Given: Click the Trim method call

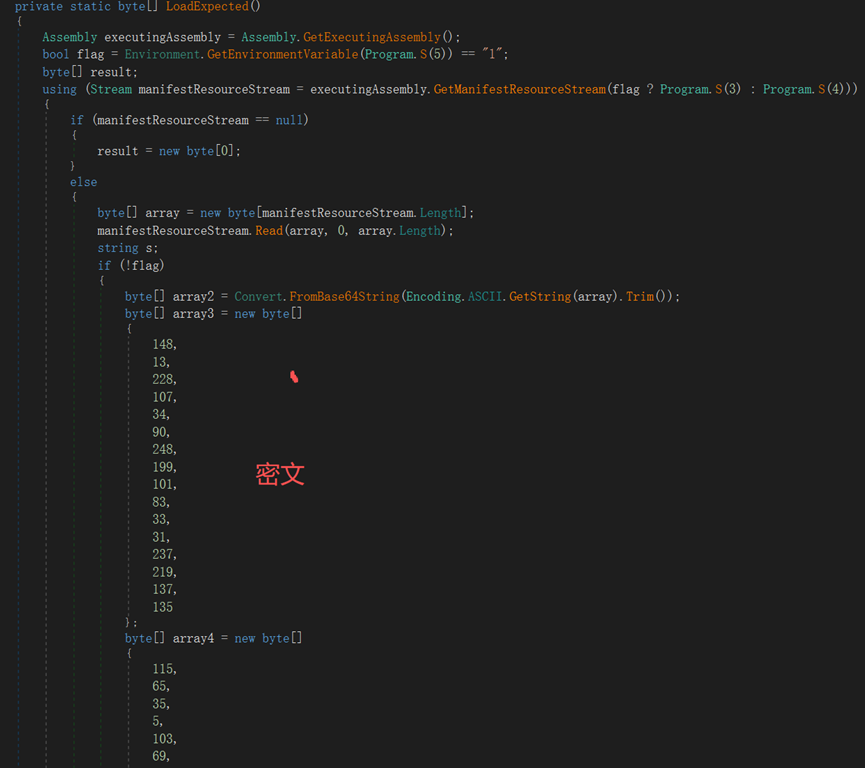Looking at the screenshot, I should tap(639, 297).
